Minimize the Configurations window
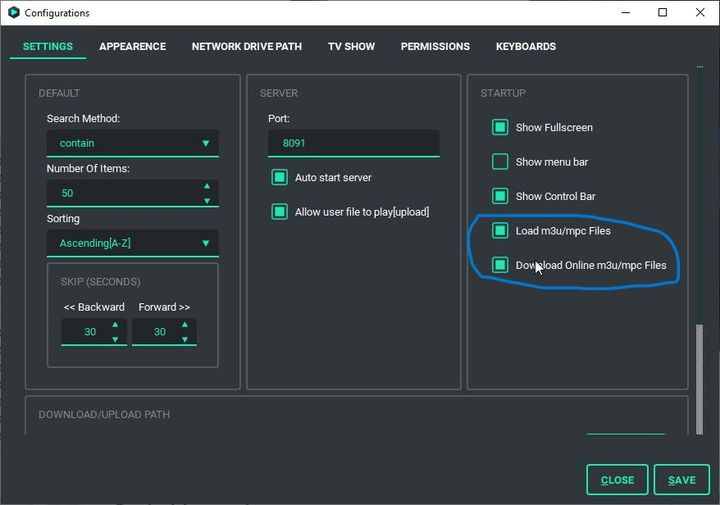Image resolution: width=720 pixels, height=505 pixels. click(625, 12)
